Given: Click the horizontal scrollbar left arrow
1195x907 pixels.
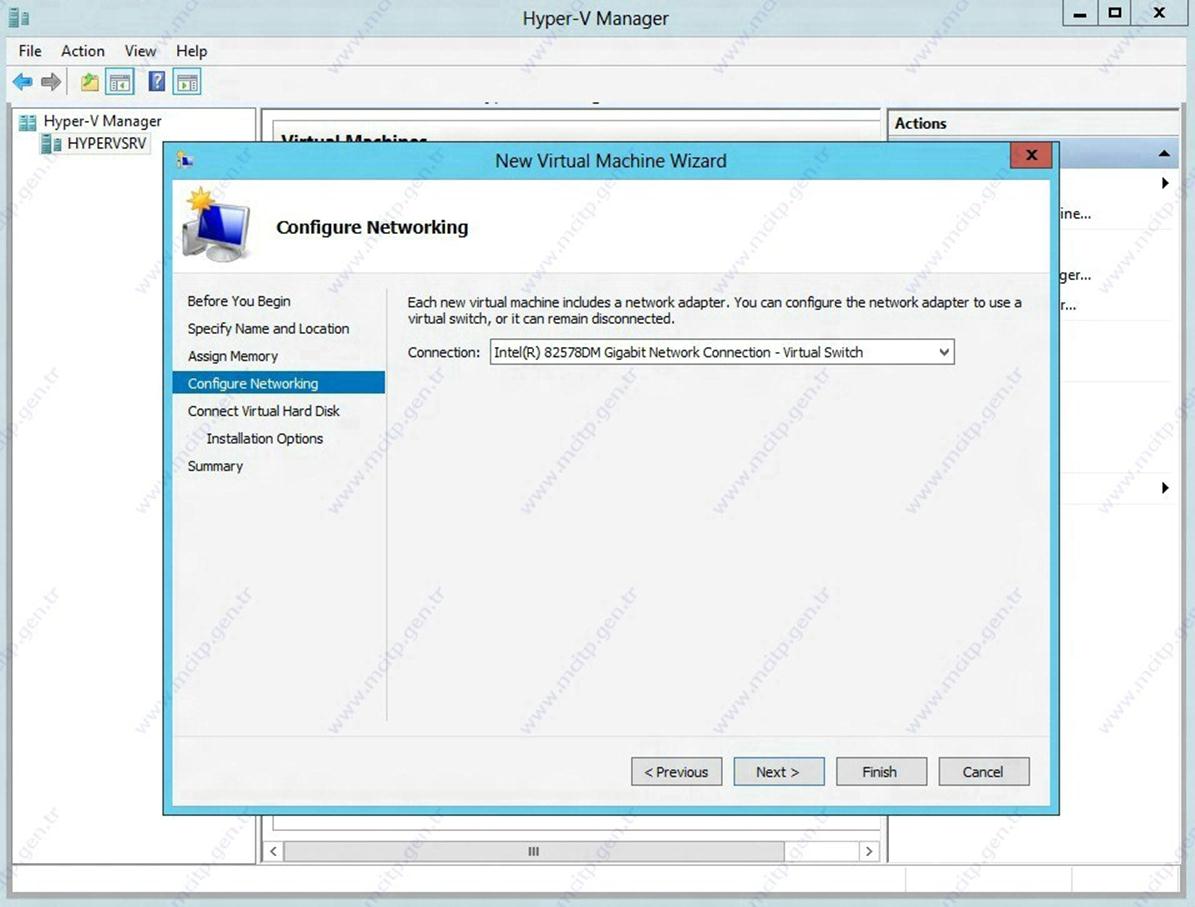Looking at the screenshot, I should (274, 851).
